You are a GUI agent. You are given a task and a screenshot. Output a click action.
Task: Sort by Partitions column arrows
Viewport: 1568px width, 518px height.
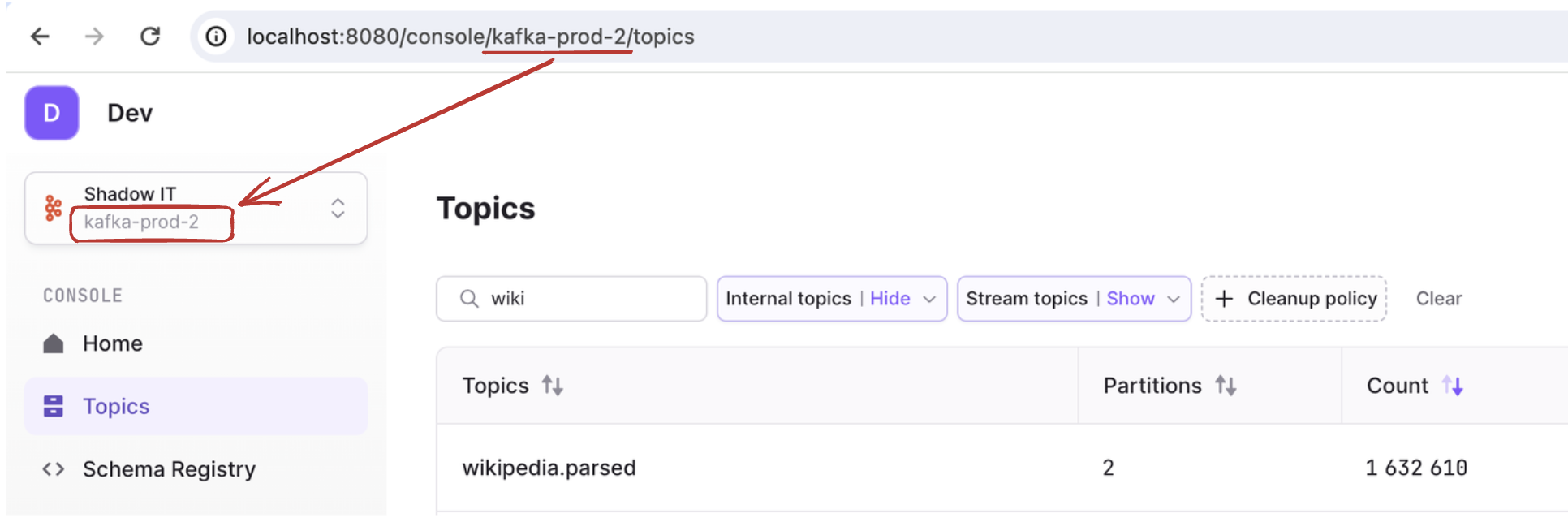(1226, 386)
